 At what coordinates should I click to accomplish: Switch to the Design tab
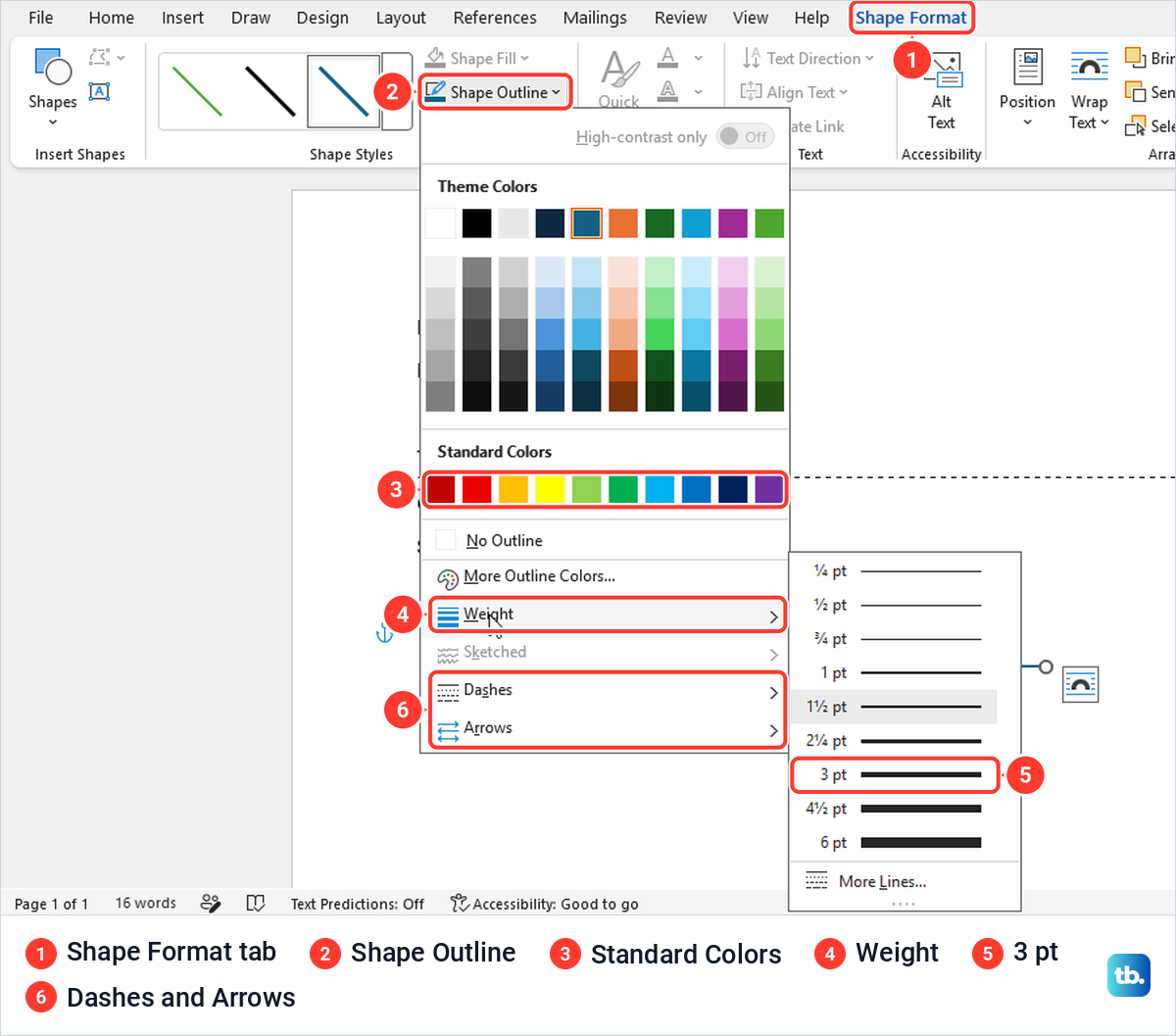pos(322,18)
